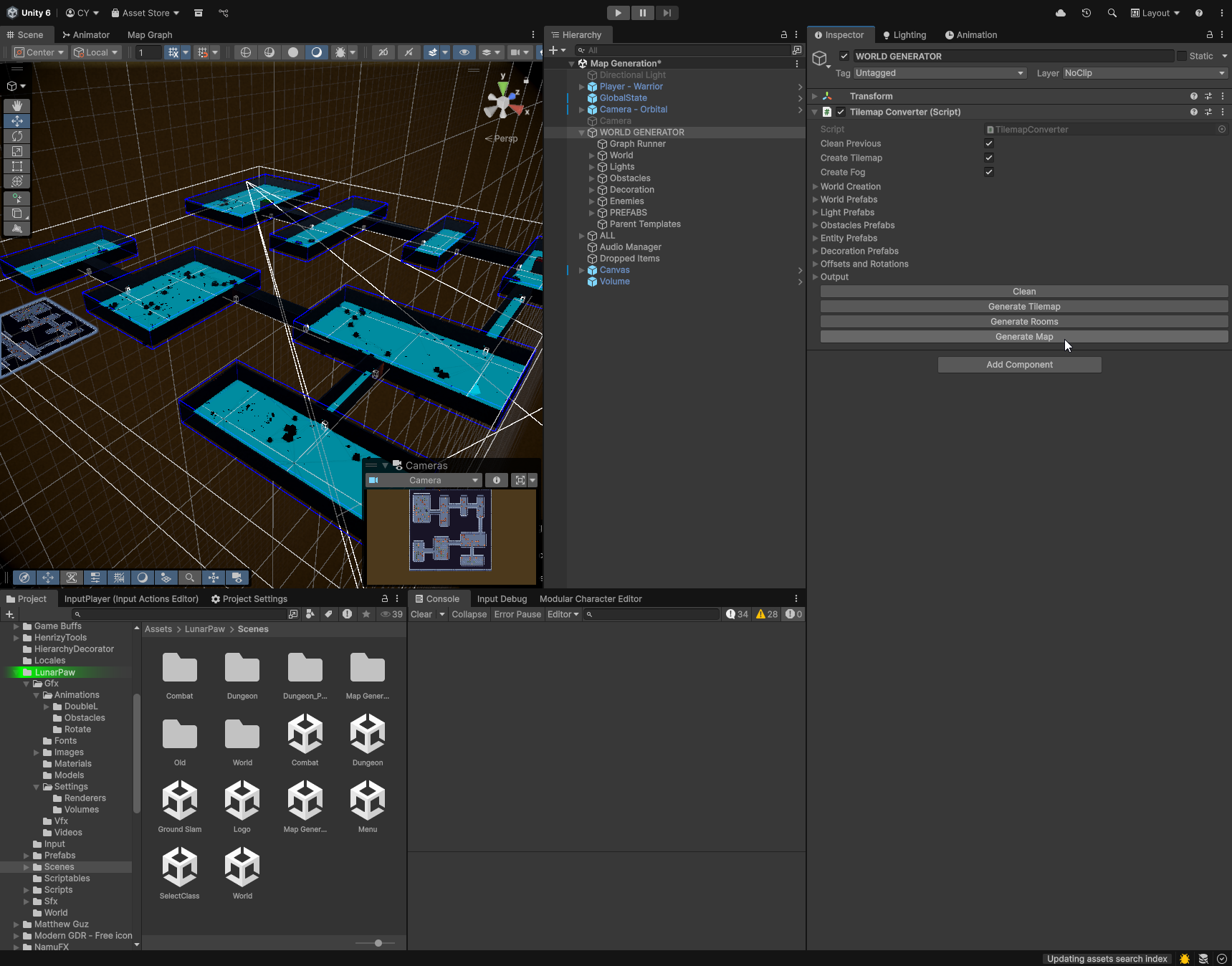
Task: Open the Layer dropdown showing NoClip
Action: pos(1144,73)
